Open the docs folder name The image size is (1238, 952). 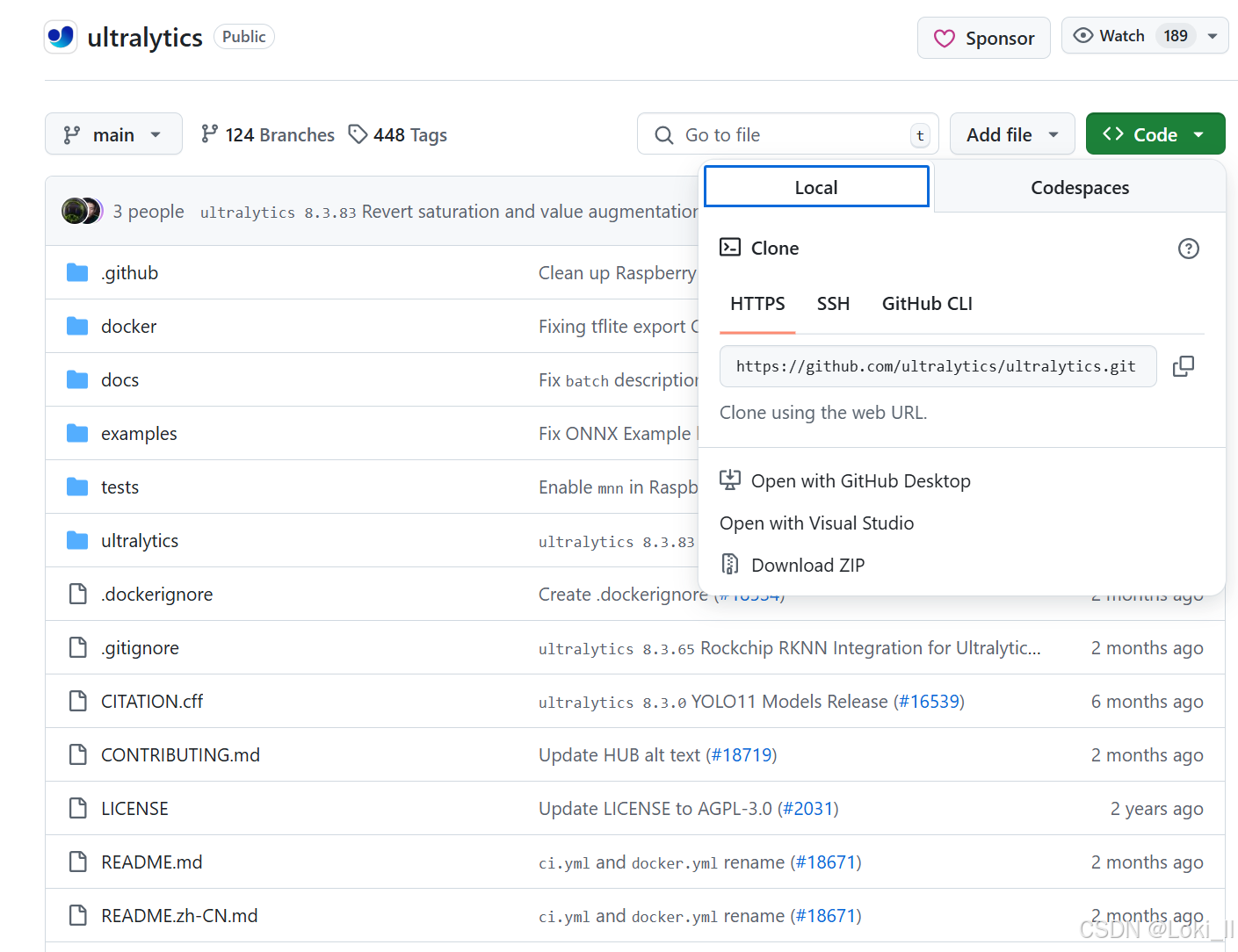pyautogui.click(x=119, y=379)
